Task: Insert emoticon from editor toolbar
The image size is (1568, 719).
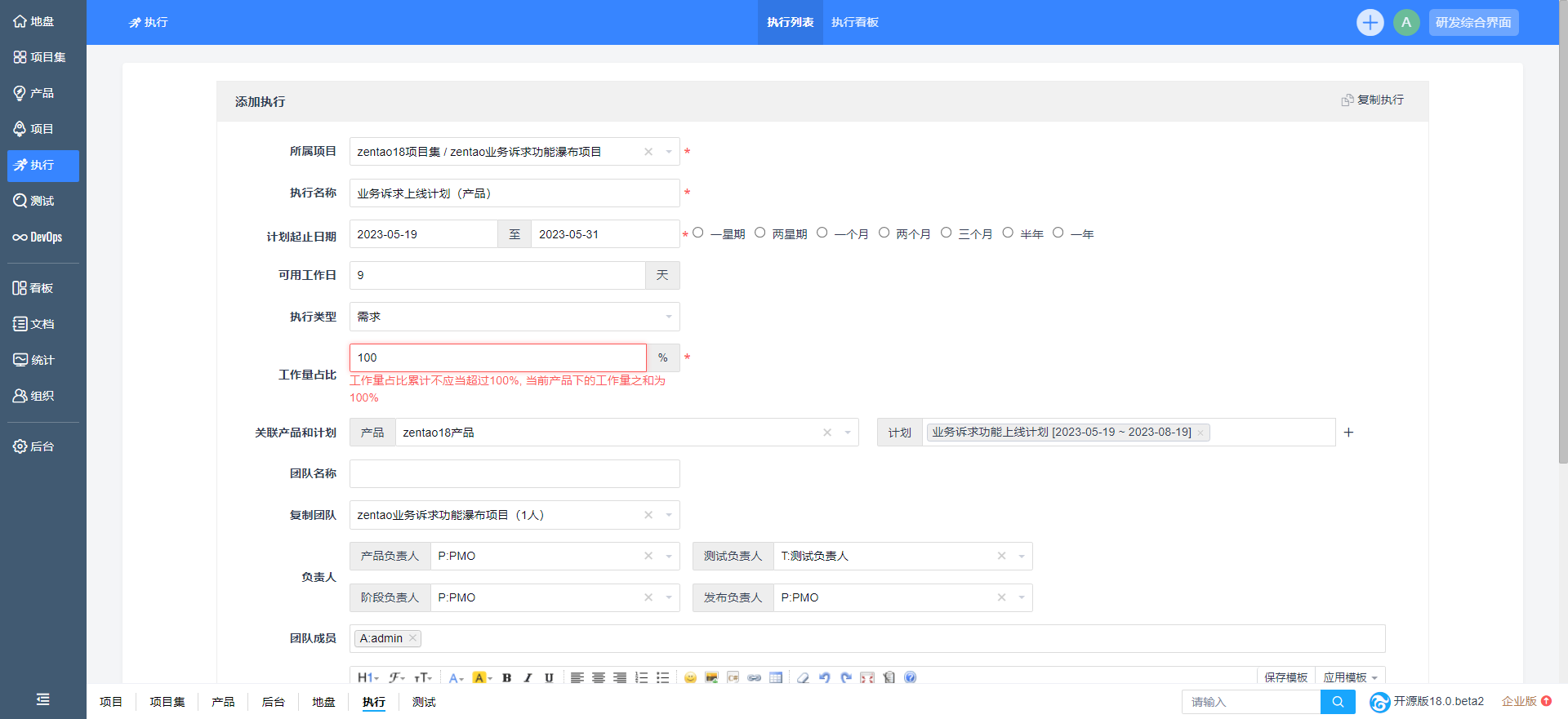Action: tap(690, 677)
